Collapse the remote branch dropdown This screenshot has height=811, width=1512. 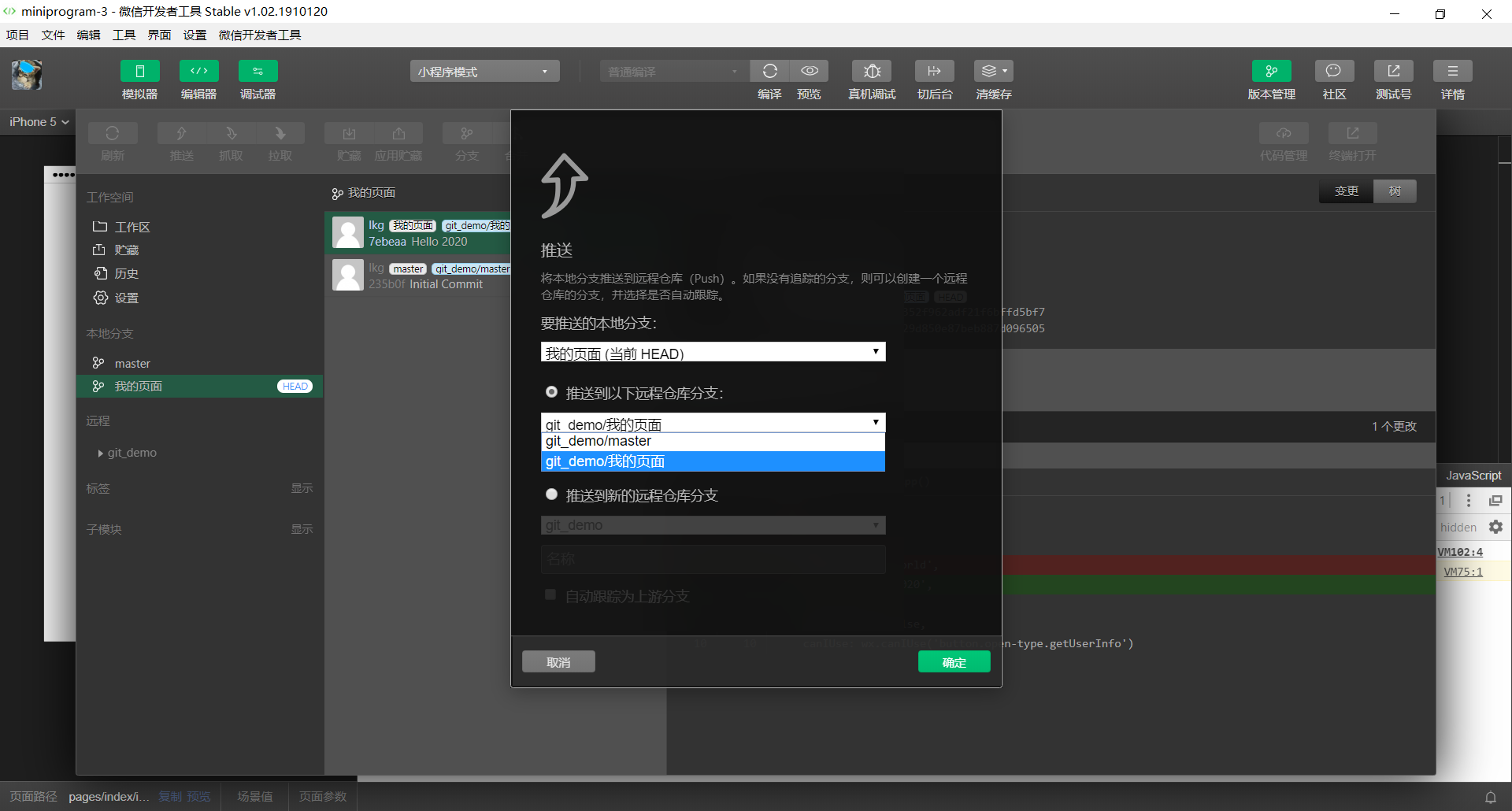coord(713,423)
